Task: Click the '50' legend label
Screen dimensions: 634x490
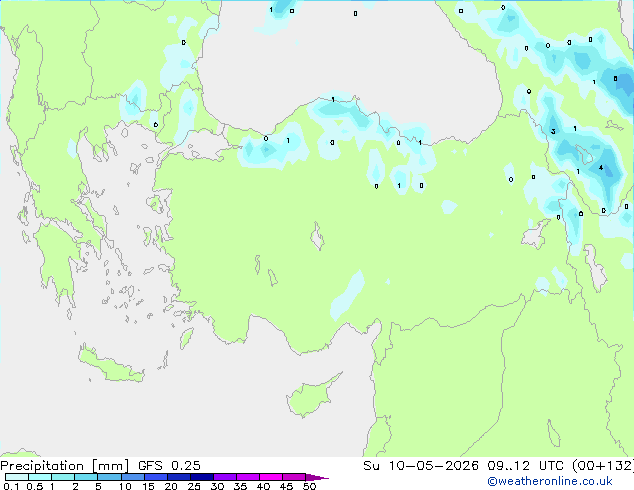Action: 309,486
